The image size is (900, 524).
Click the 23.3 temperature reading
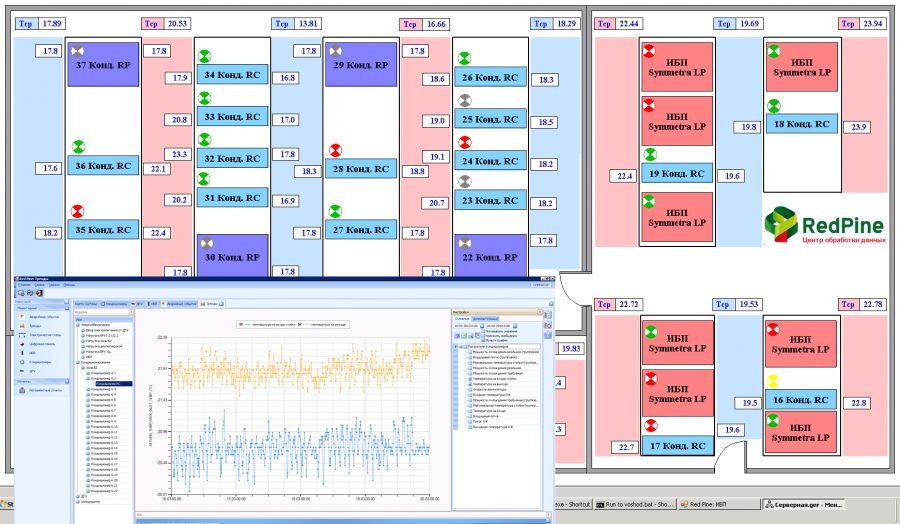click(x=179, y=154)
